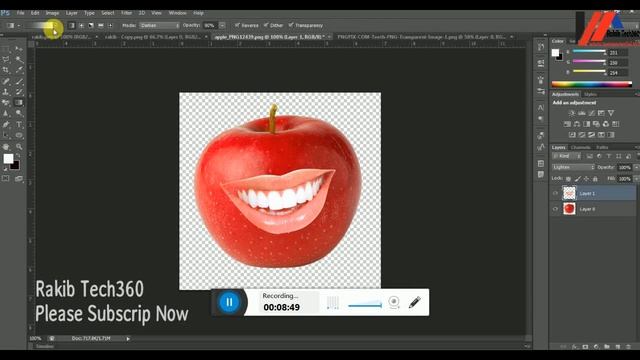
Task: Select the Zoom tool
Action: click(x=19, y=147)
